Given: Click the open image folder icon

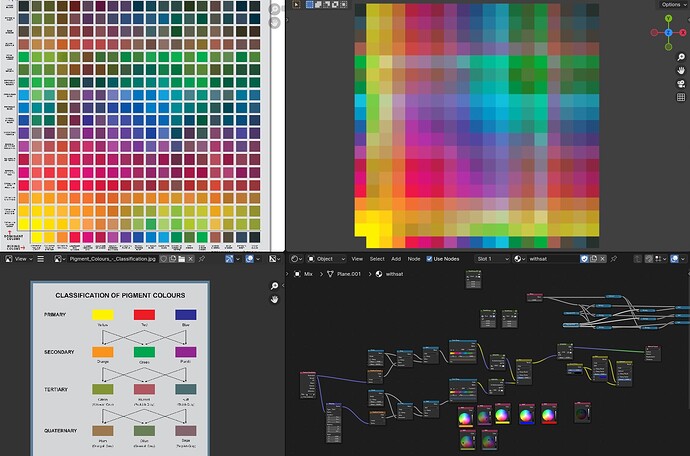Looking at the screenshot, I should [x=181, y=259].
